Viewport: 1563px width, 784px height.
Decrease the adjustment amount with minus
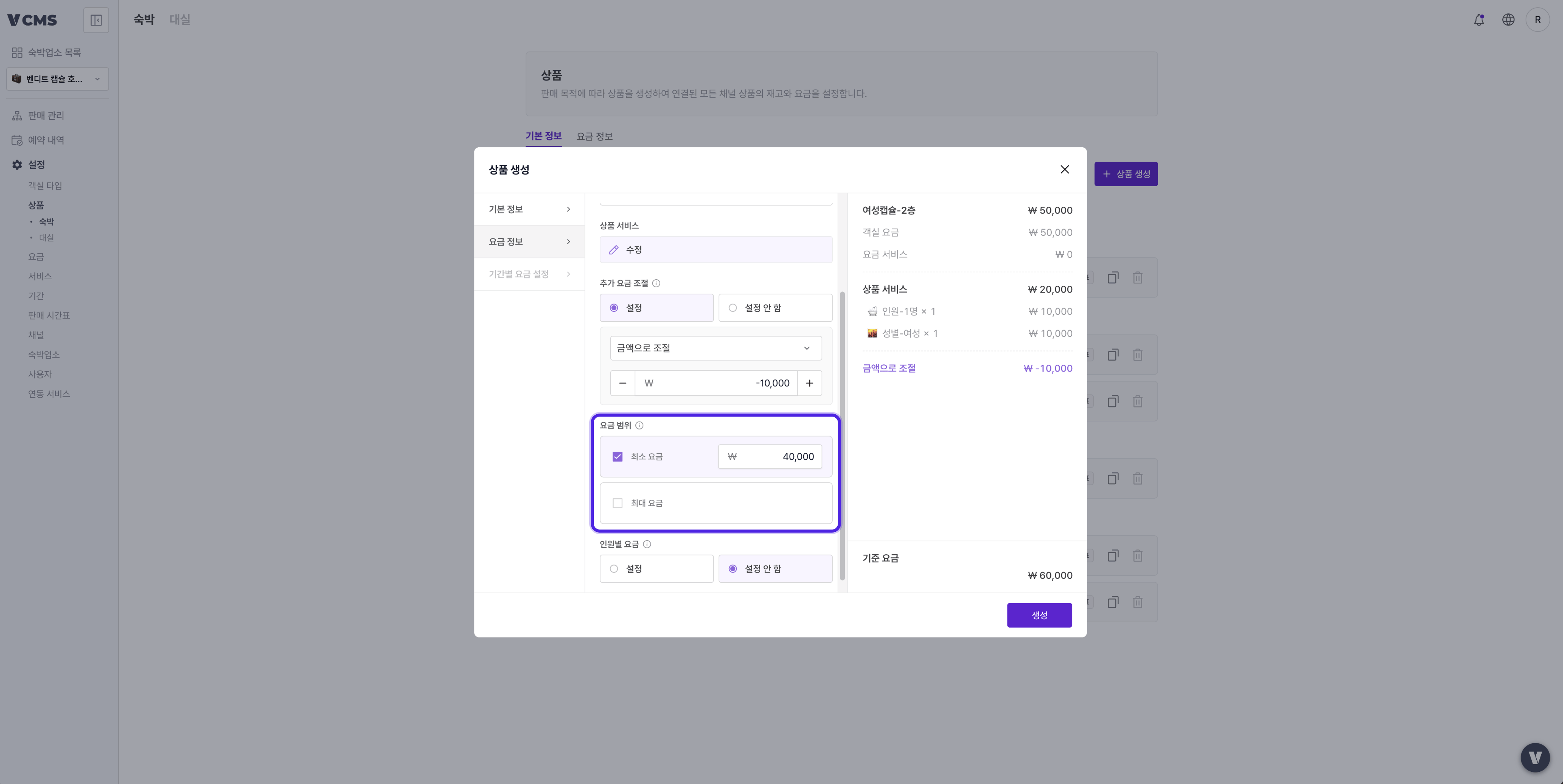click(x=622, y=383)
